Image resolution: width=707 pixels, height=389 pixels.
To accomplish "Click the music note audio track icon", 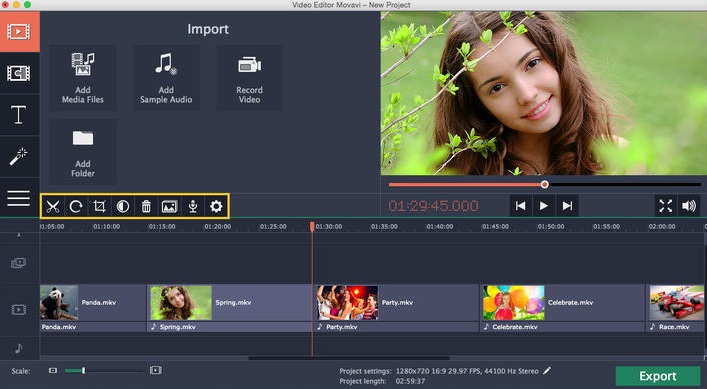I will point(18,348).
